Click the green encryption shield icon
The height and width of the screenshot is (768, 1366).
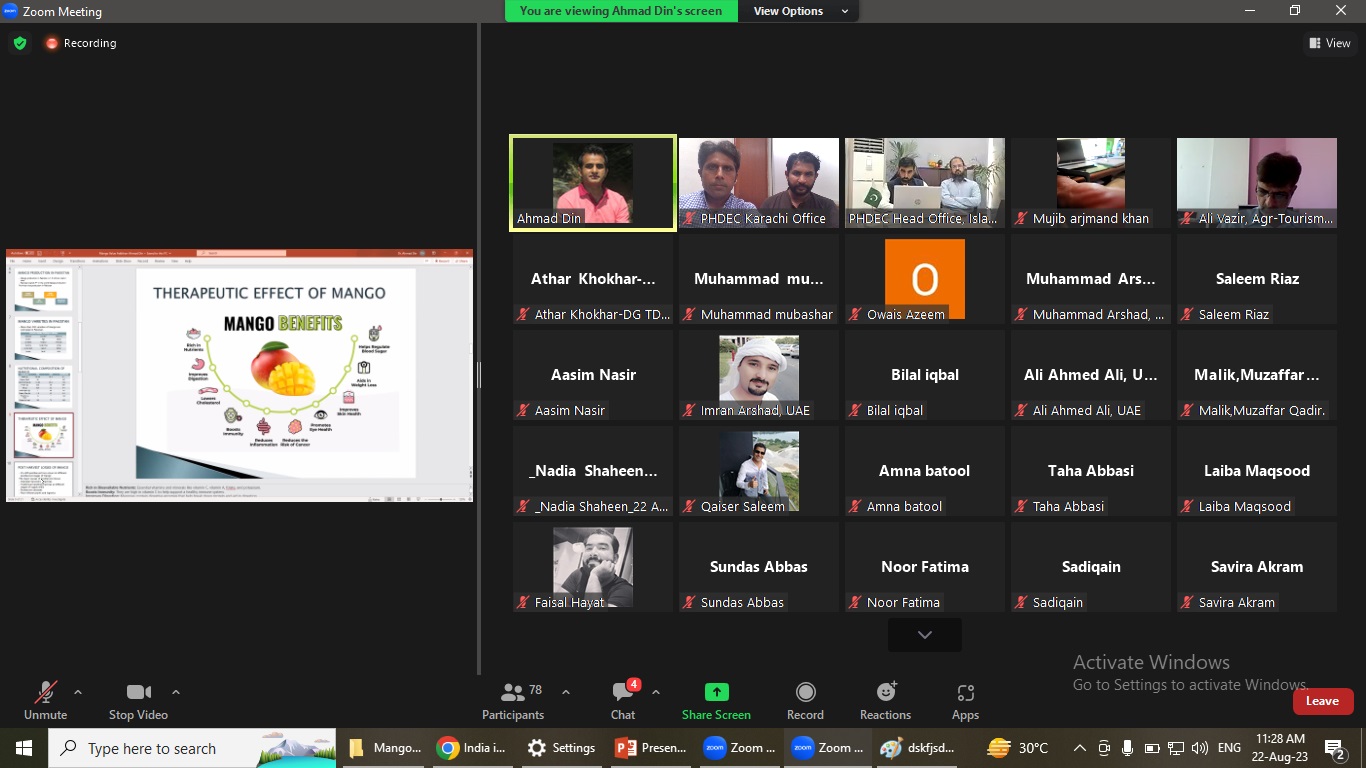pyautogui.click(x=19, y=43)
